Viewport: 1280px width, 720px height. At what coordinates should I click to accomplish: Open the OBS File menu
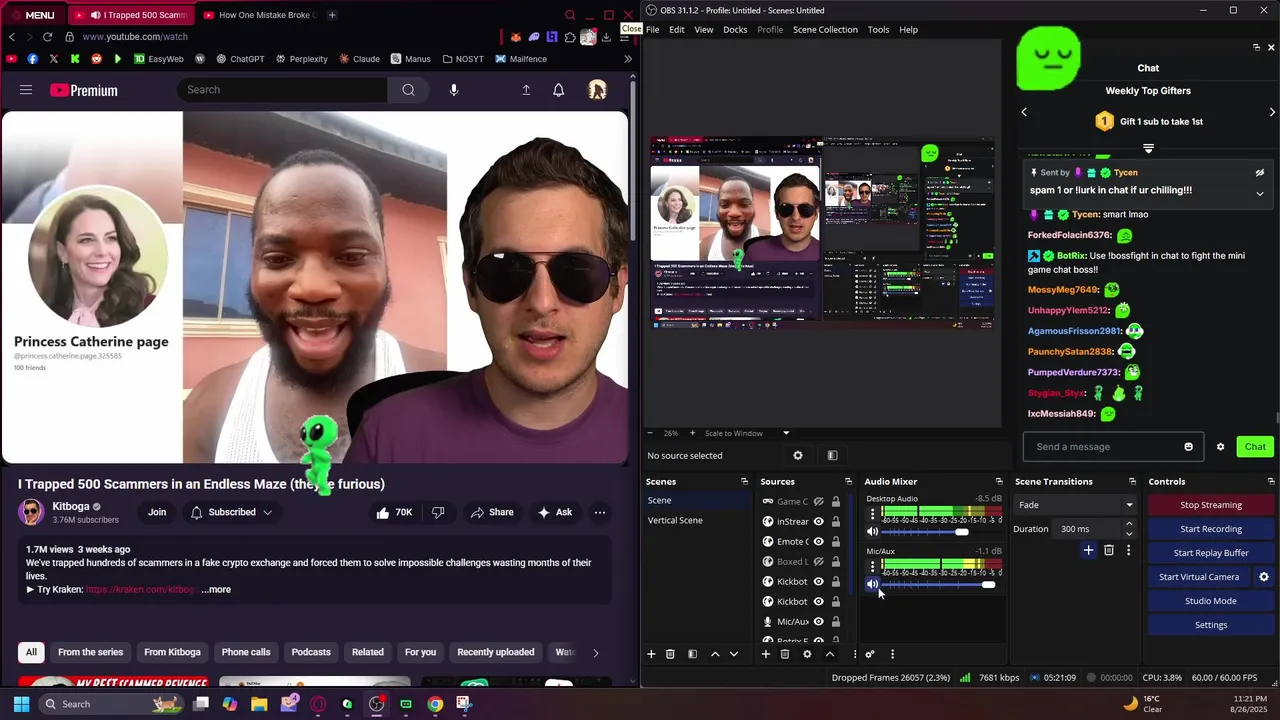pos(652,30)
